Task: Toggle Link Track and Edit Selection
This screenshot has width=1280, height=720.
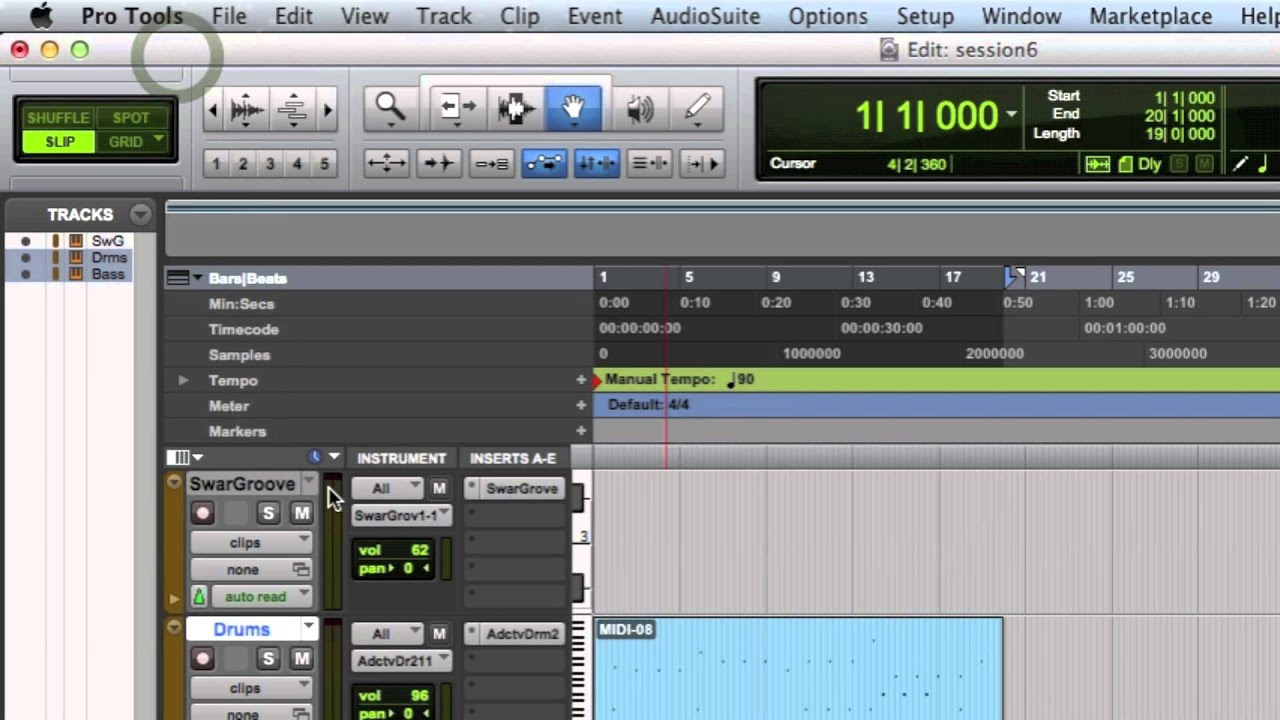Action: tap(650, 163)
